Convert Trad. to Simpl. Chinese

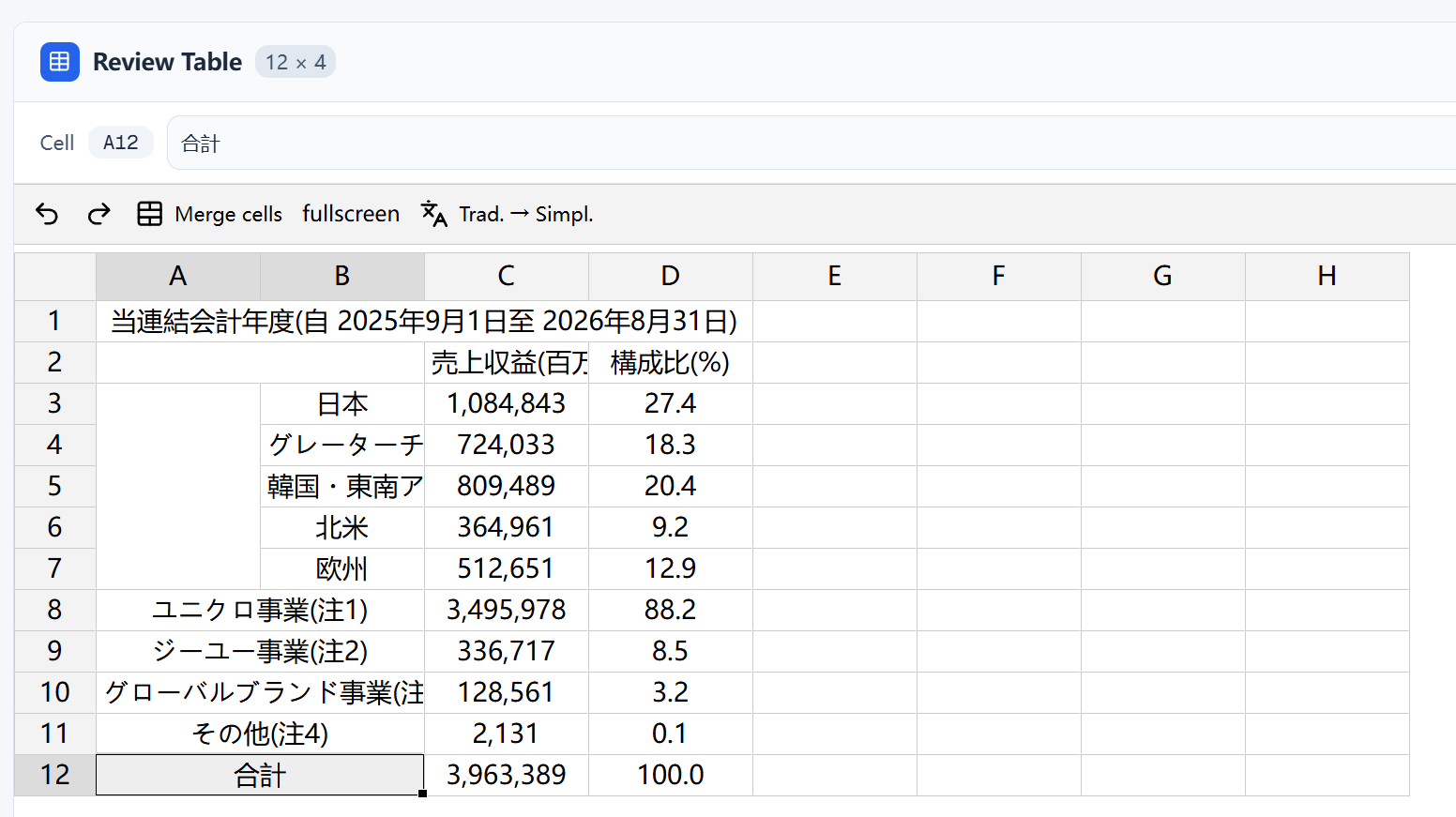pos(507,214)
